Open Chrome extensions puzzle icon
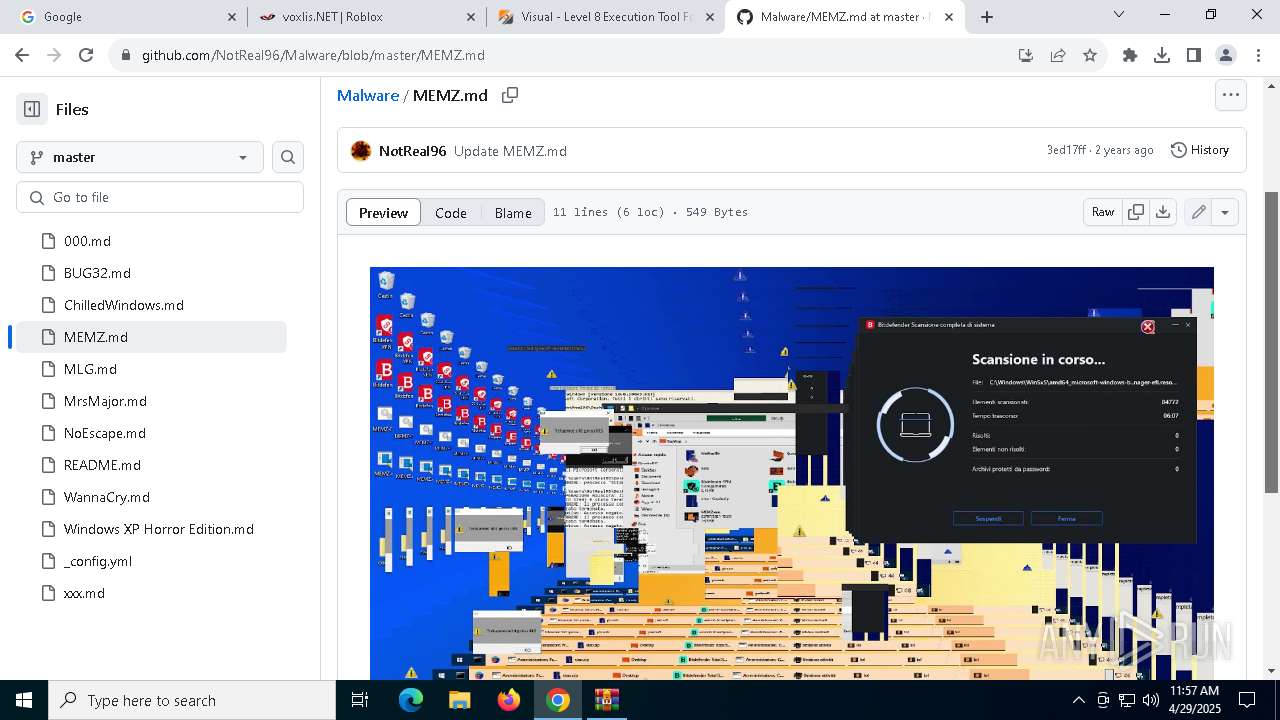1280x720 pixels. [1130, 56]
